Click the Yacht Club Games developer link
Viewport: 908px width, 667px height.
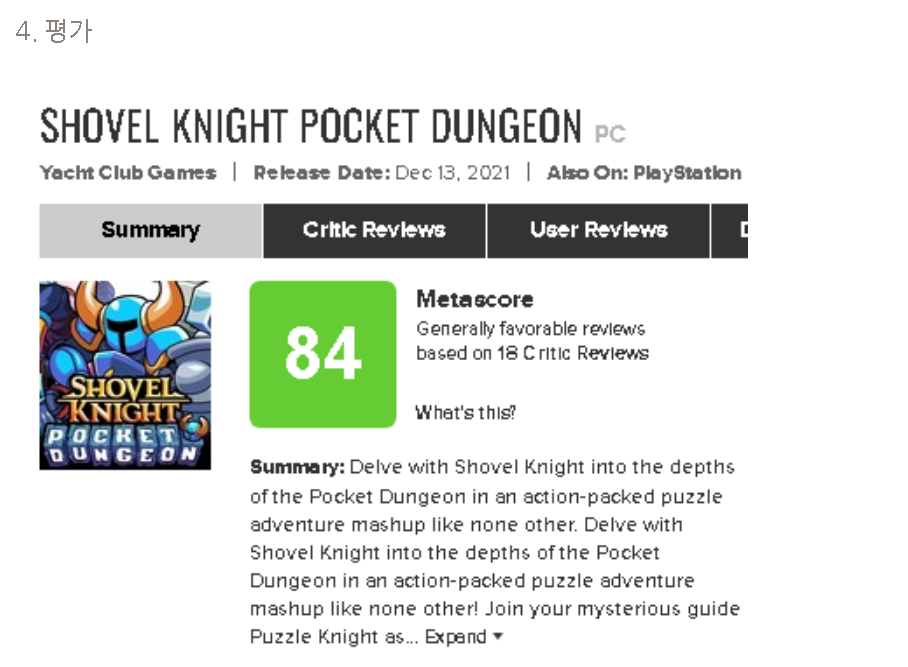click(128, 172)
